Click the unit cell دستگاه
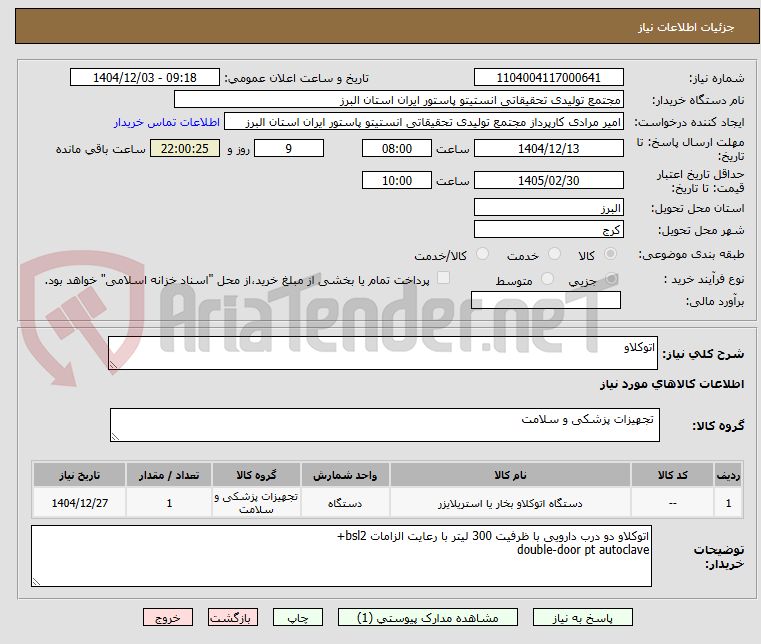This screenshot has width=761, height=644. pos(345,503)
